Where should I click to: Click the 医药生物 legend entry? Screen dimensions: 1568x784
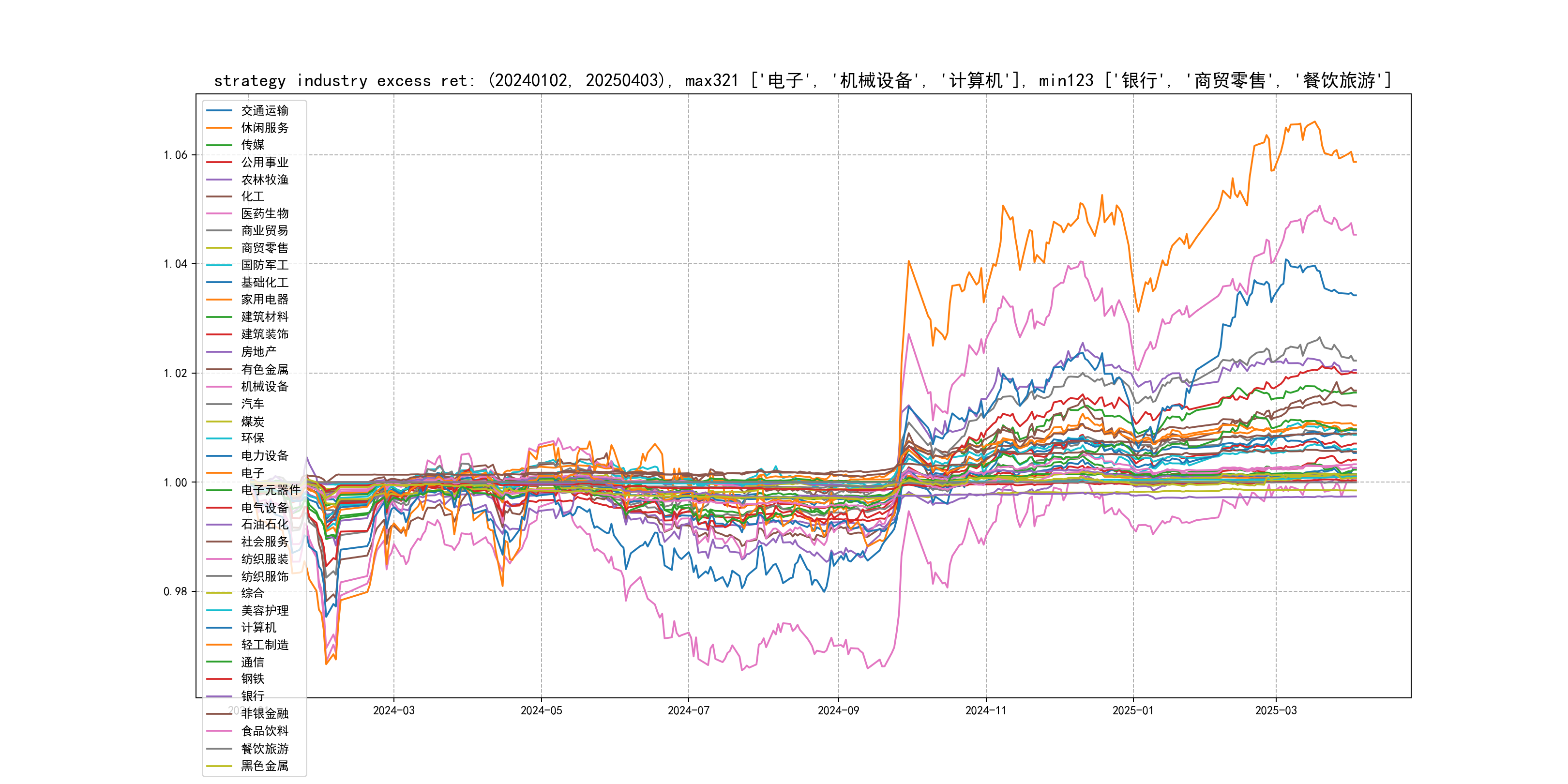click(x=264, y=213)
